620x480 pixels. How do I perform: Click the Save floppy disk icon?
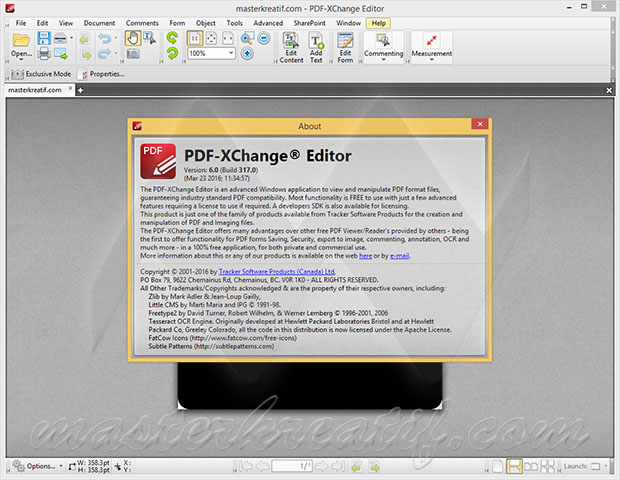[x=44, y=38]
